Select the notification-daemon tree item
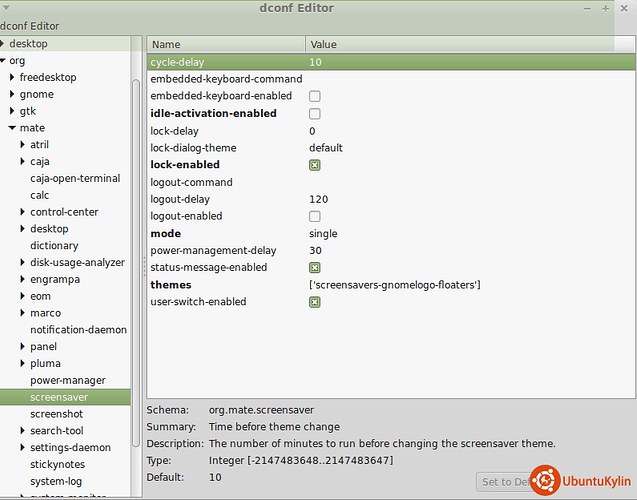The width and height of the screenshot is (637, 500). (78, 330)
